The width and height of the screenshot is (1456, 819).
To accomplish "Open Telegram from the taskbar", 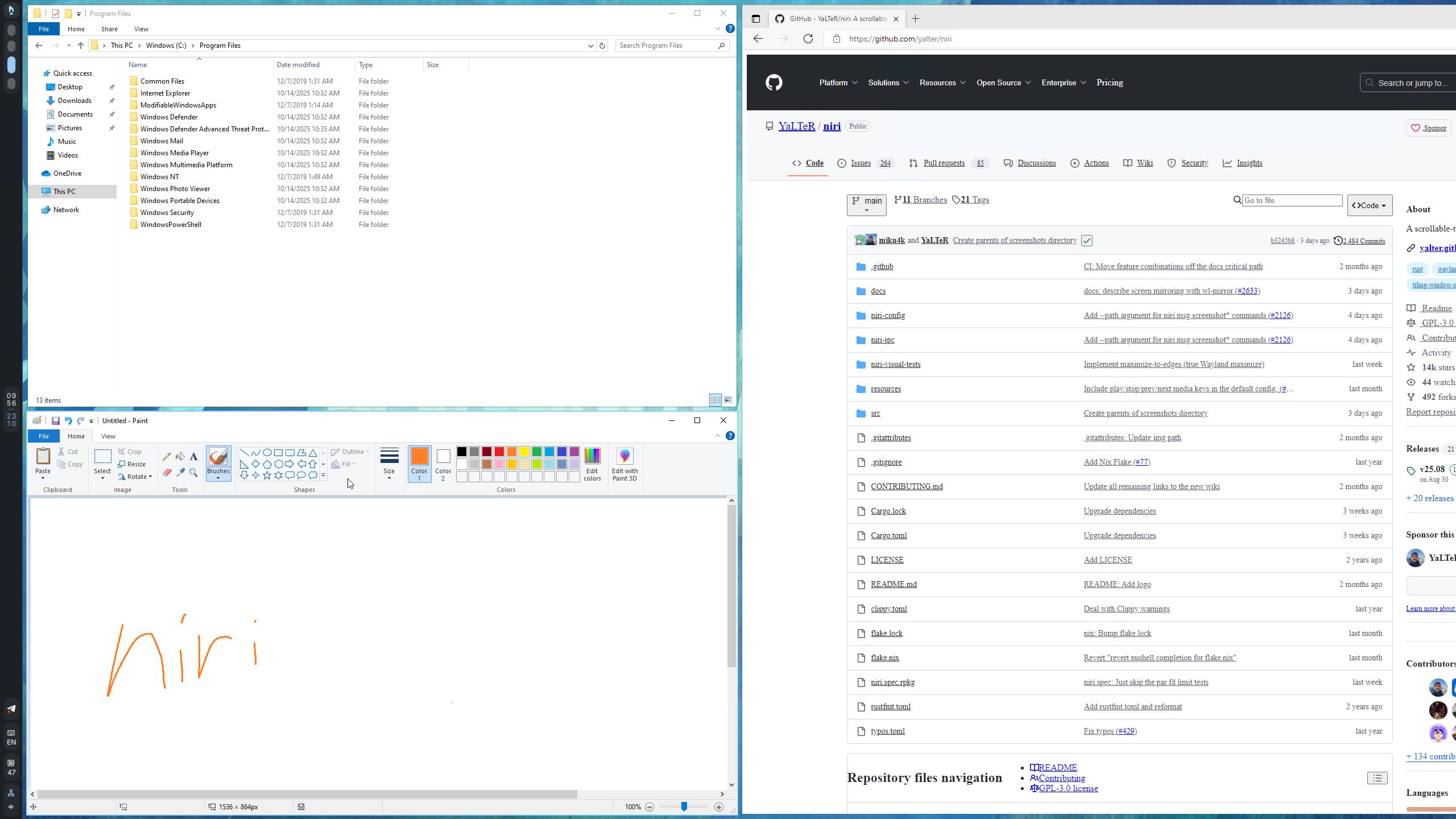I will click(11, 709).
